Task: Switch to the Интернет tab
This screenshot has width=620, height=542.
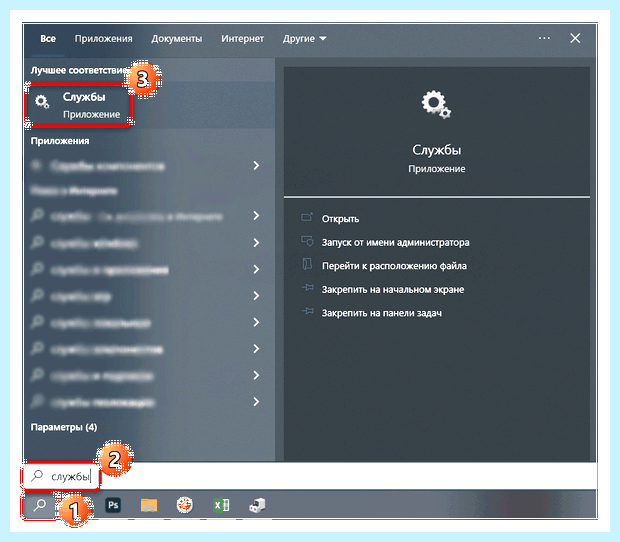Action: point(242,39)
